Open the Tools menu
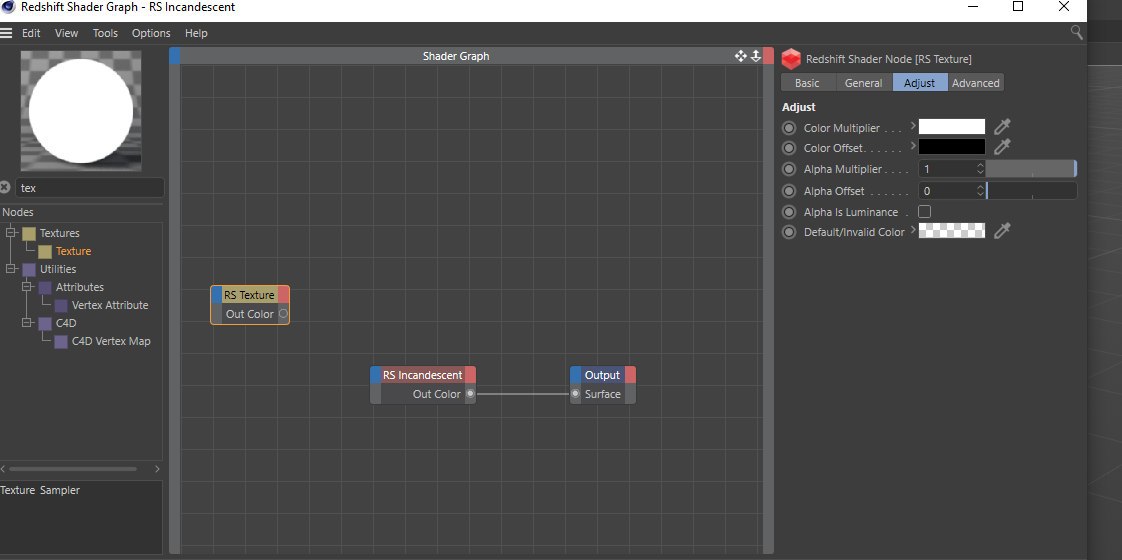 point(105,33)
